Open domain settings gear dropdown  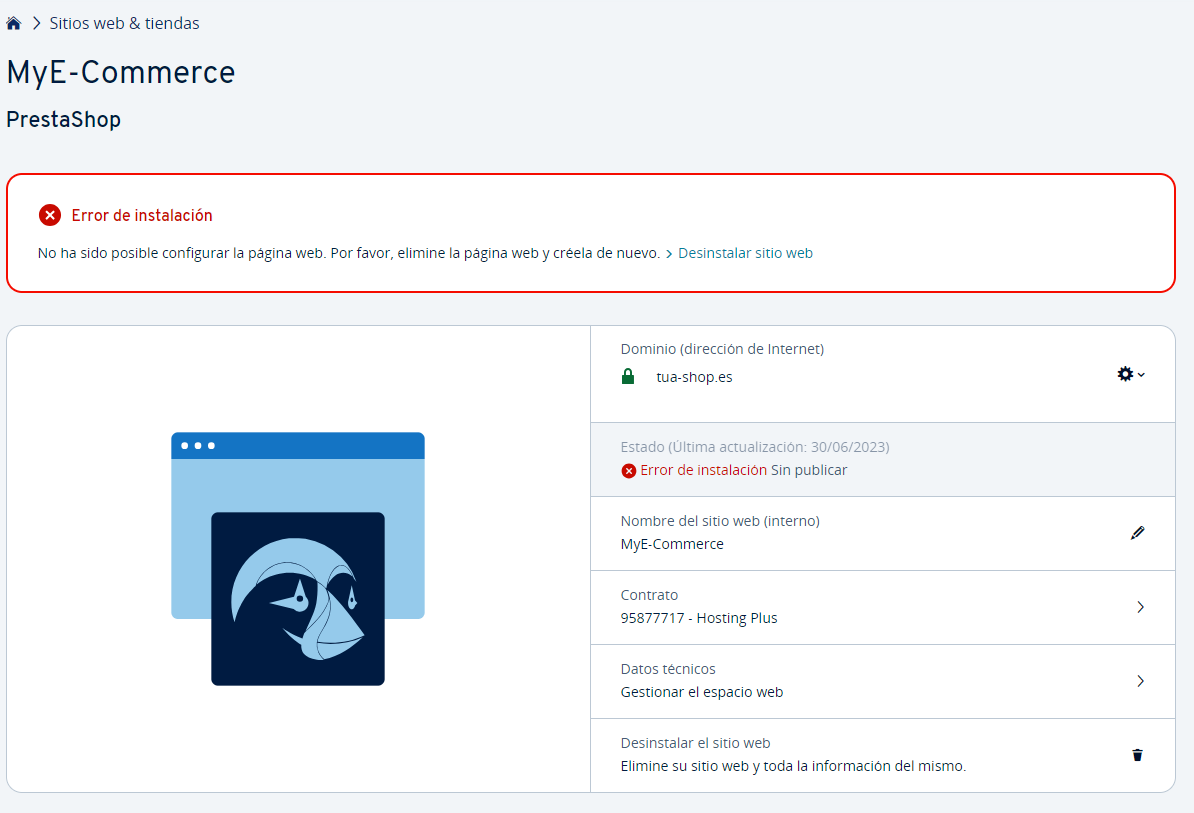click(1131, 374)
